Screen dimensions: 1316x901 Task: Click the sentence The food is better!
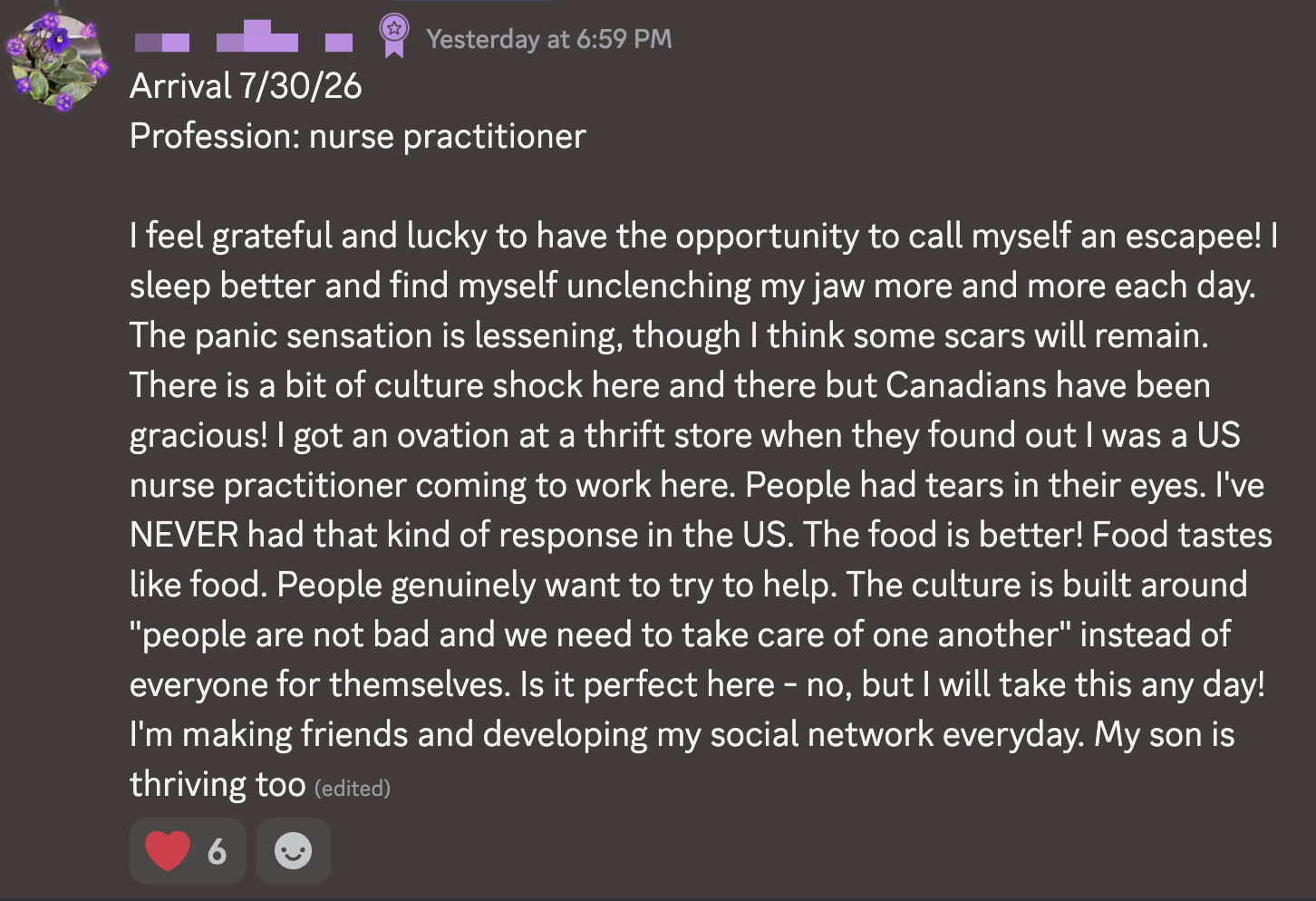click(943, 535)
